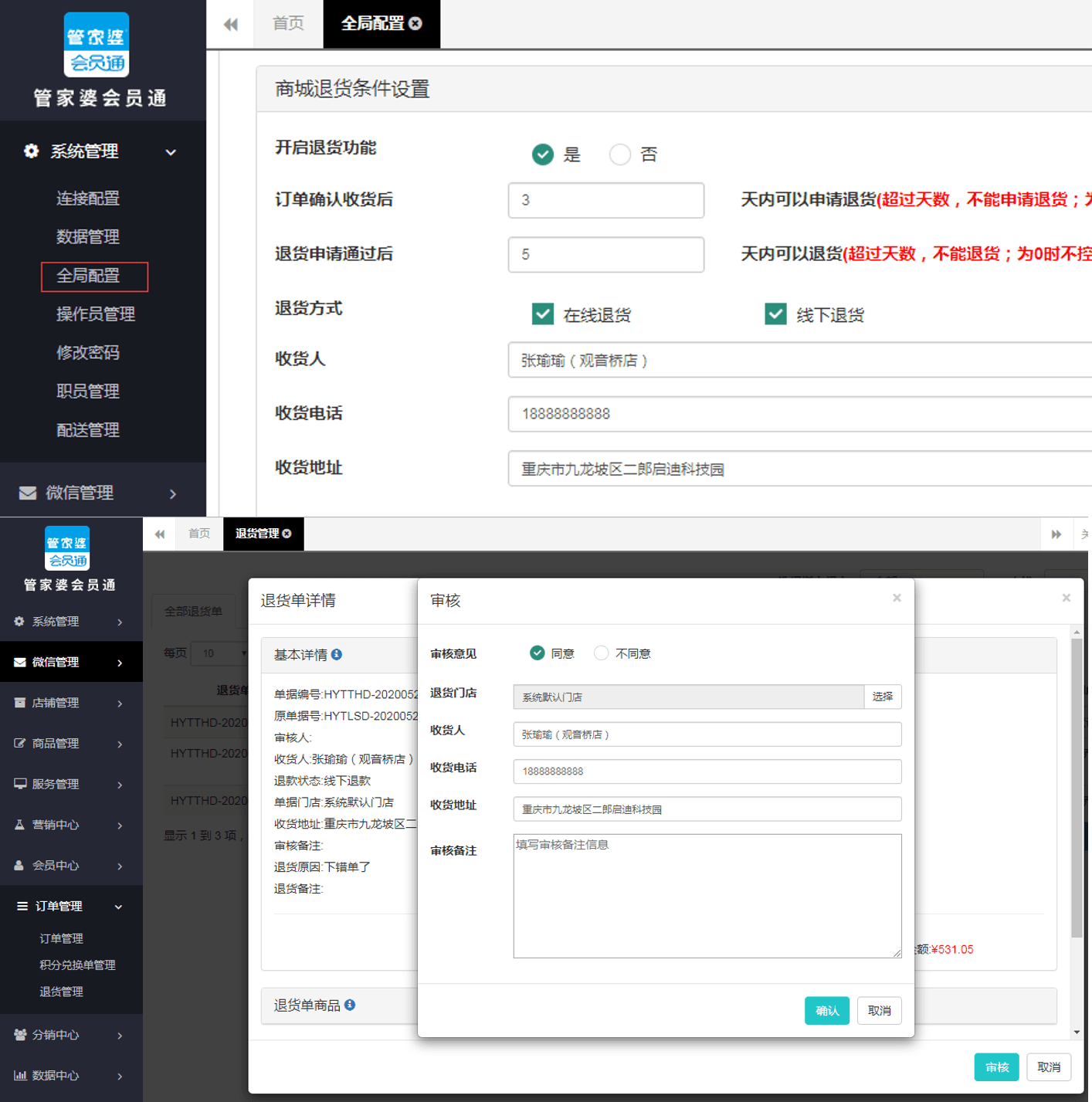Open the 全部退货单 tab behind the dialog
Viewport: 1092px width, 1102px height.
click(194, 611)
